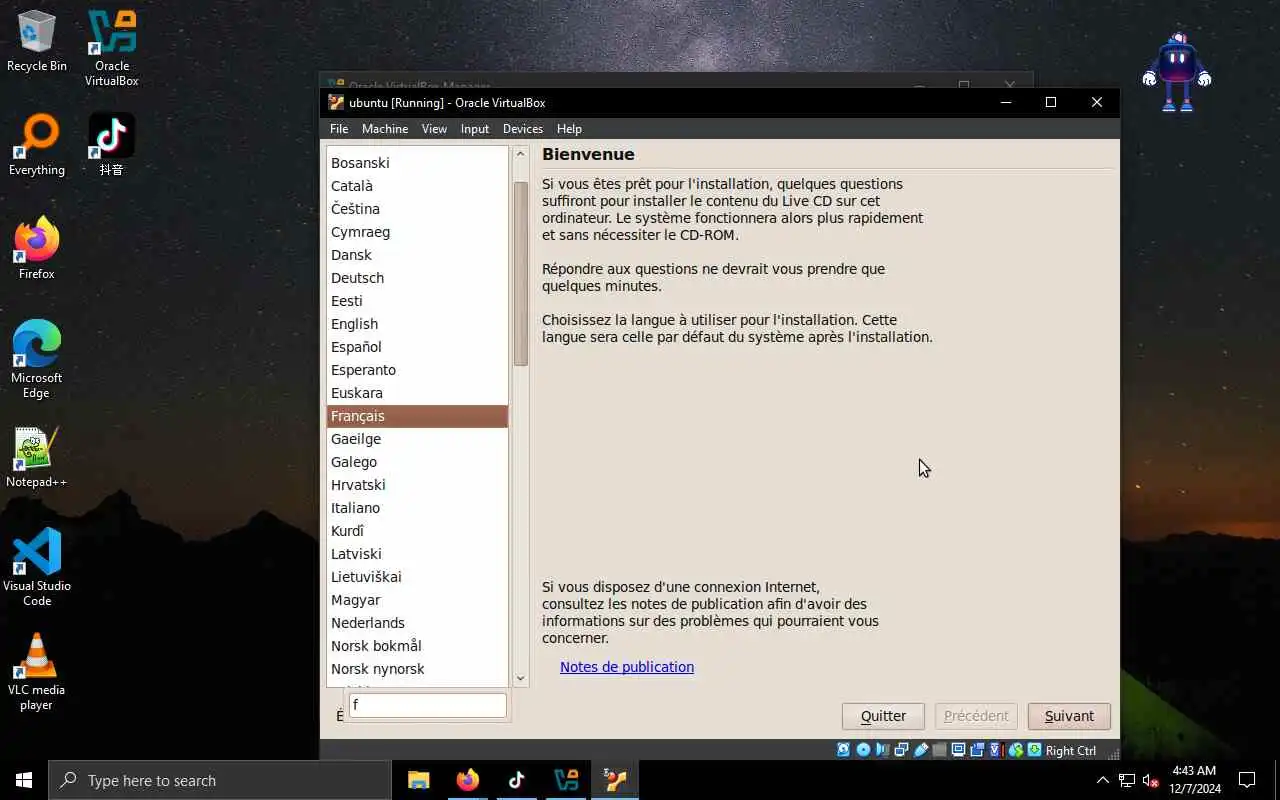
Task: Click the language list scroll-up arrow
Action: [520, 154]
